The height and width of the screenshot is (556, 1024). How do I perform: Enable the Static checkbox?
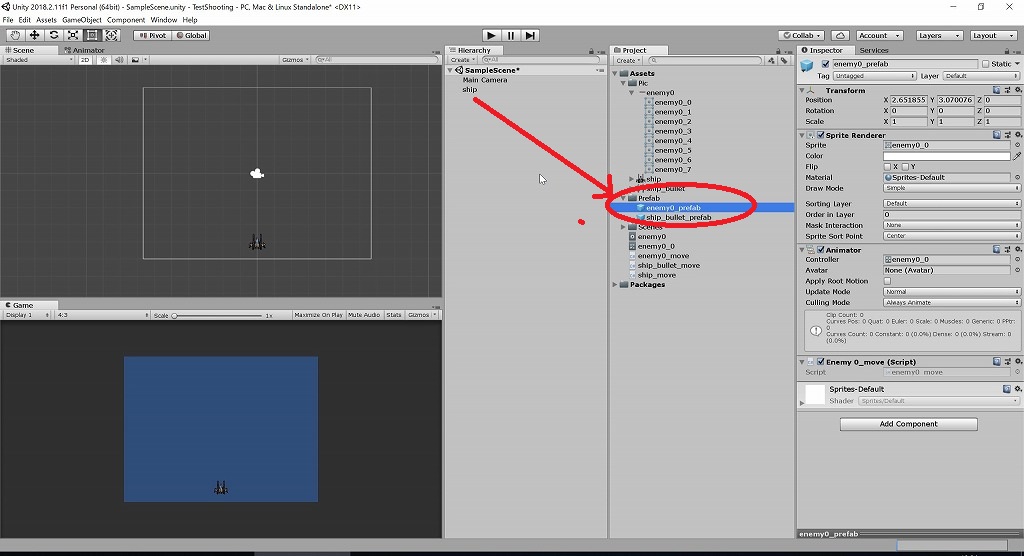point(985,64)
